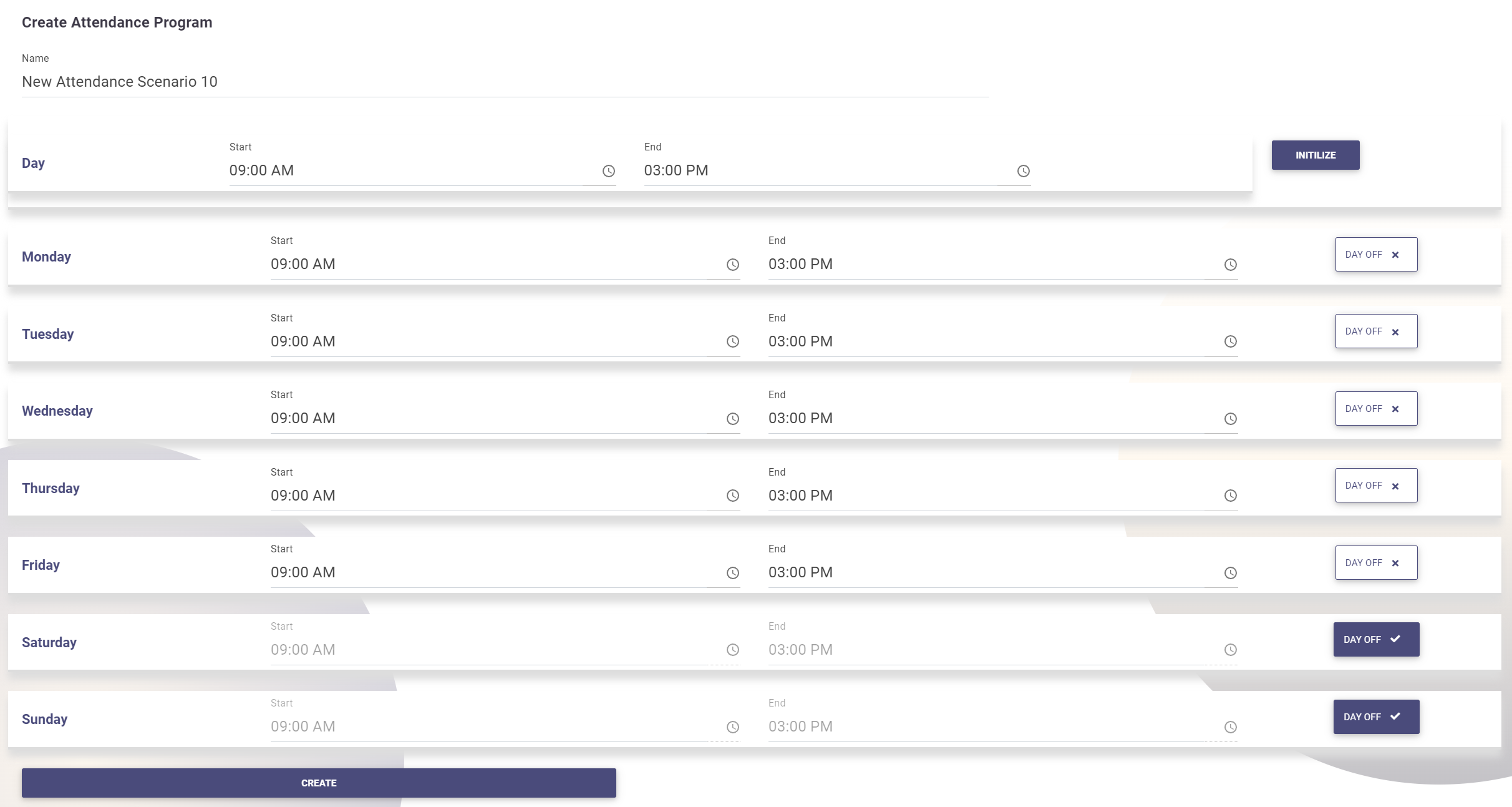Open the clock icon for Thursday start time
The width and height of the screenshot is (1512, 807).
tap(732, 496)
